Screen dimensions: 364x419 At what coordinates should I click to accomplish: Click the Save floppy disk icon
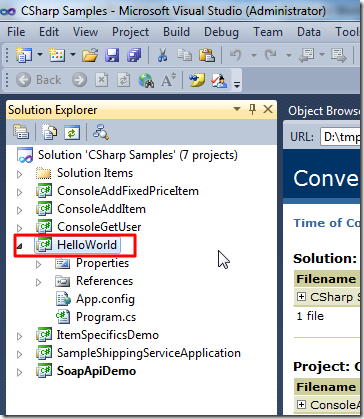(112, 55)
